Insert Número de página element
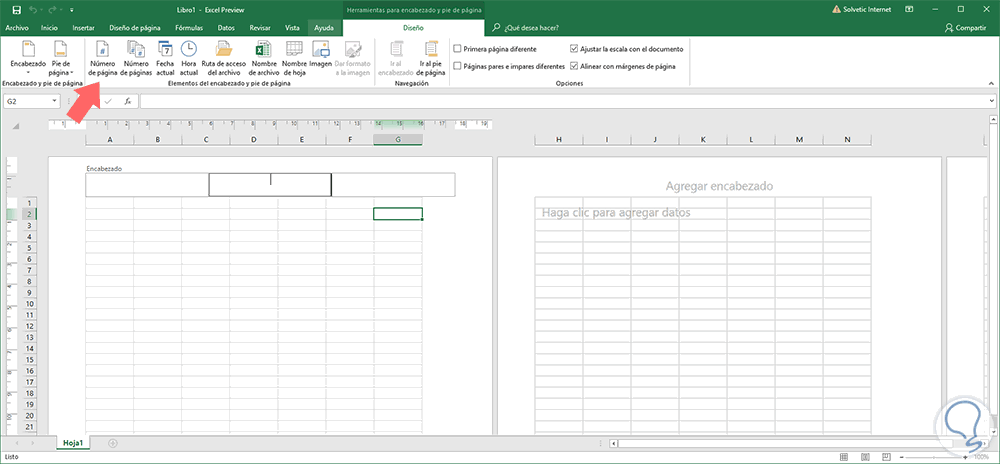The height and width of the screenshot is (464, 1000). 103,59
